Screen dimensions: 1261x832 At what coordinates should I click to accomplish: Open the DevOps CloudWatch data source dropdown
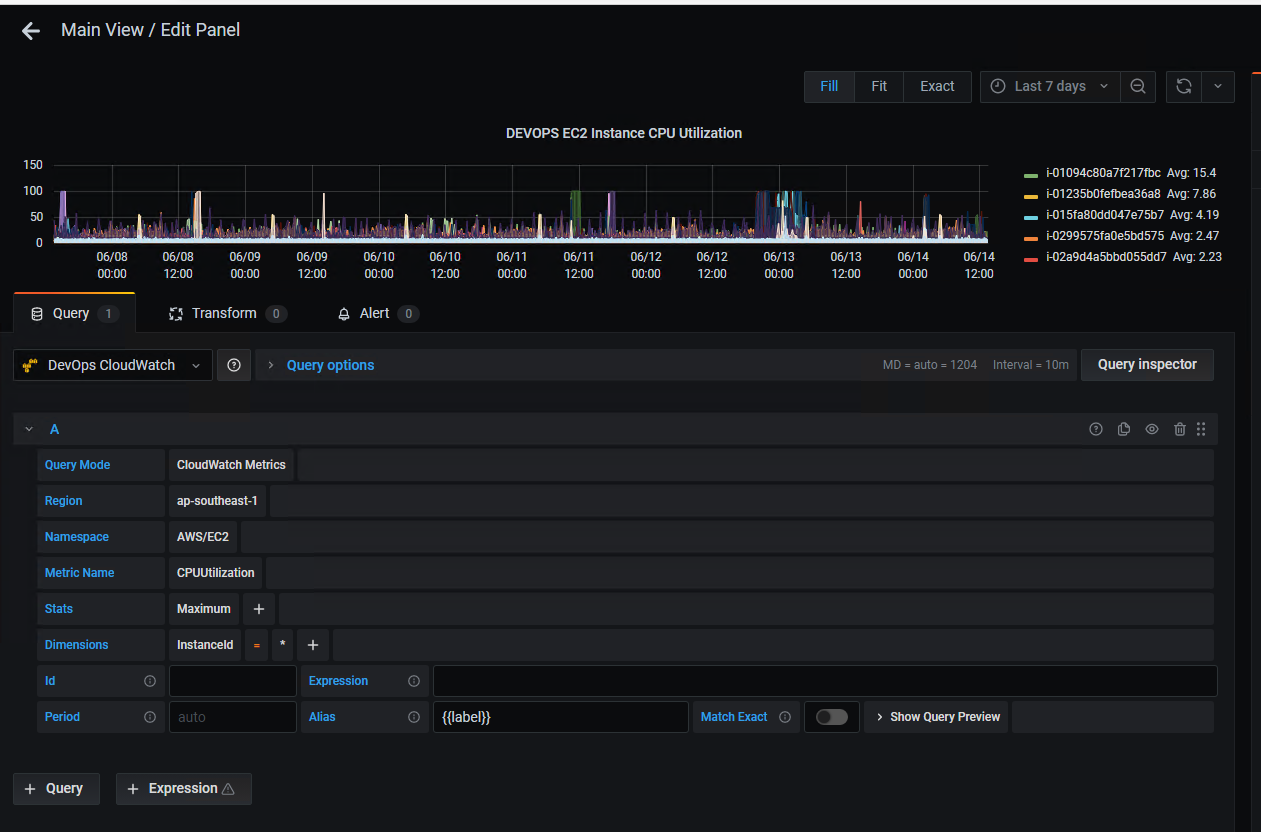click(113, 365)
